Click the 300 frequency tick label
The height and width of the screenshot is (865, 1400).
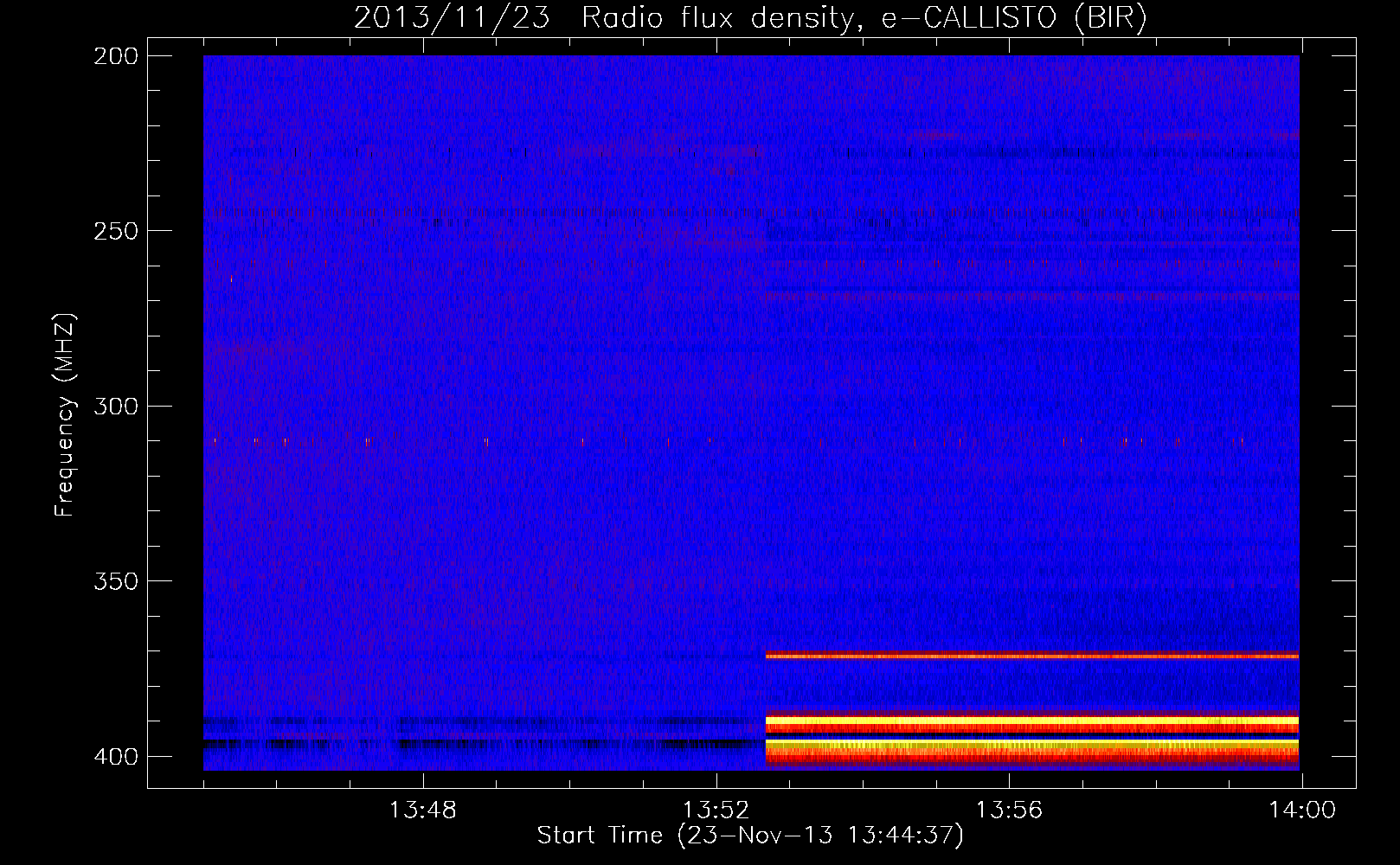116,406
